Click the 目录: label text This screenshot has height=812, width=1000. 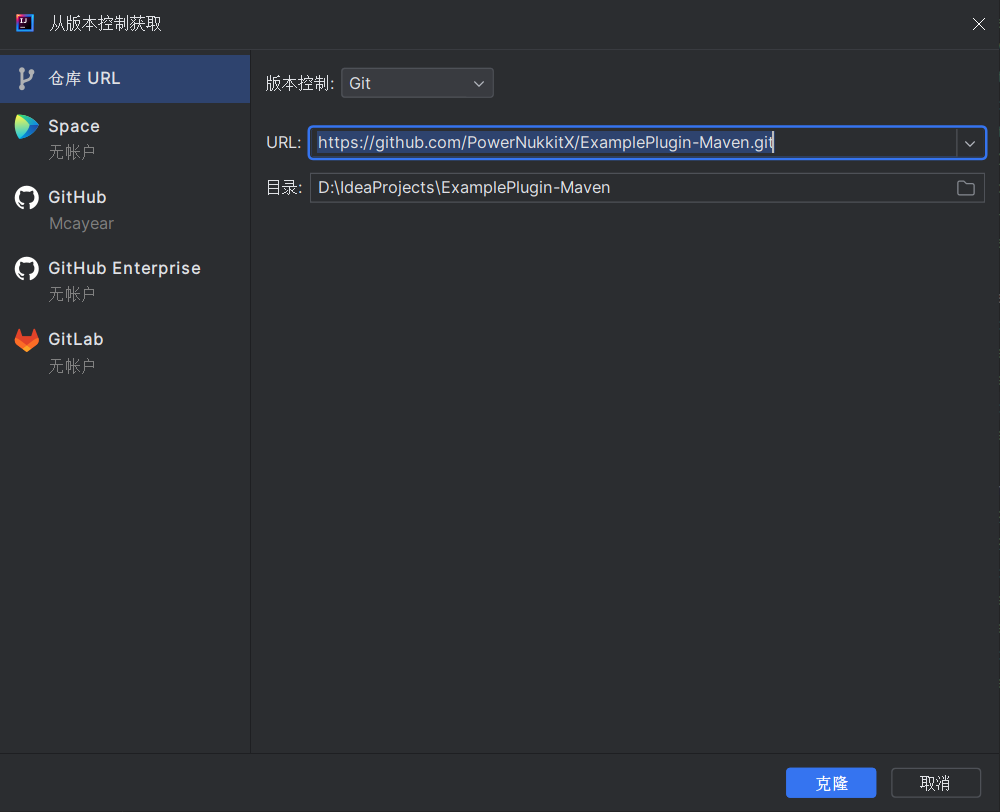pyautogui.click(x=284, y=188)
